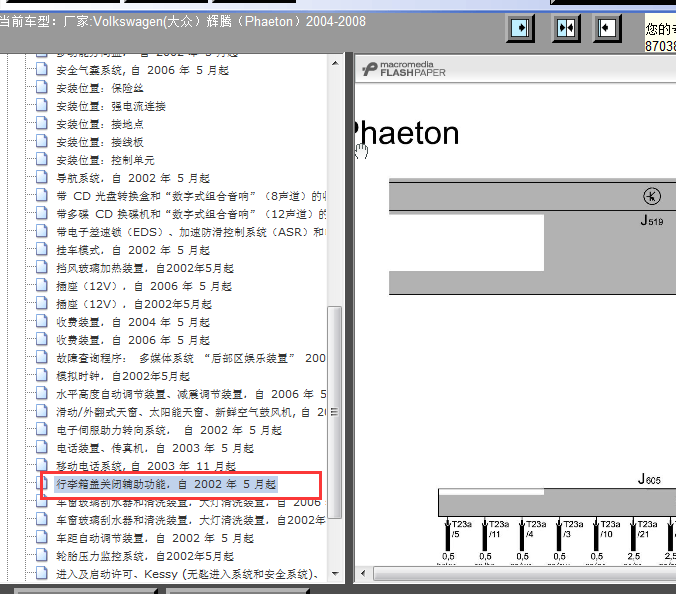Click page icon beside 挡风玻璃加热装置
The height and width of the screenshot is (594, 676).
[x=42, y=268]
